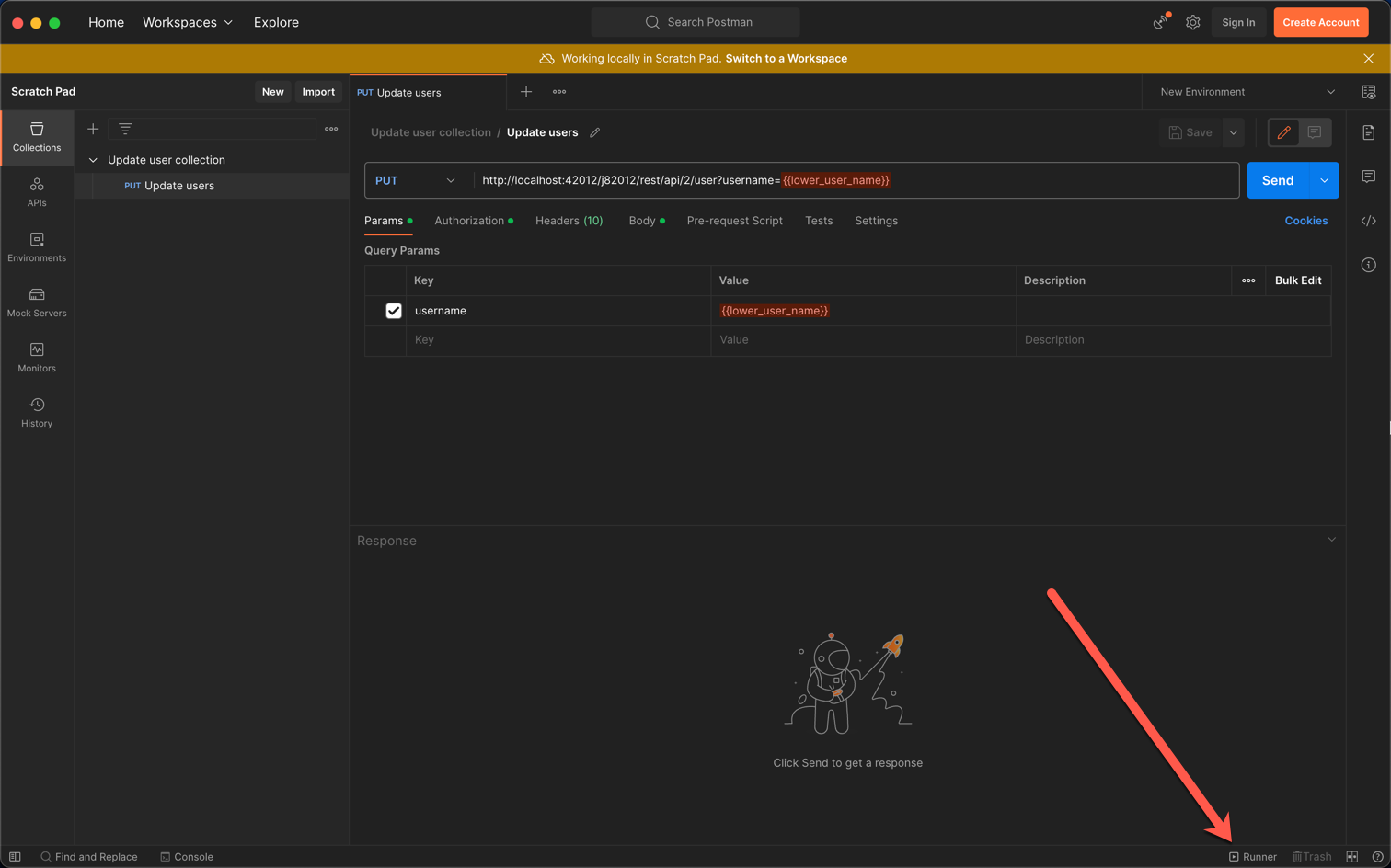This screenshot has width=1391, height=868.
Task: Open the Collections sidebar panel
Action: [37, 137]
